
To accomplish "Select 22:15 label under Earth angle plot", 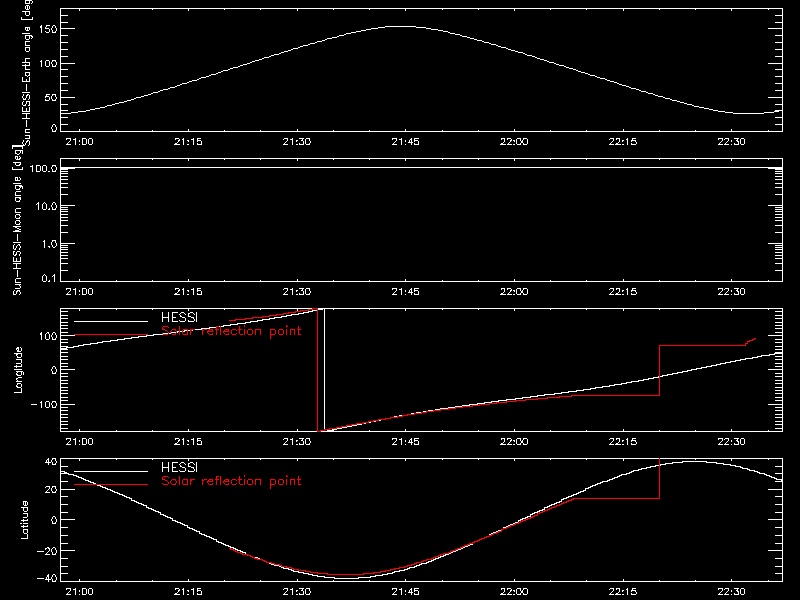I will pos(623,142).
